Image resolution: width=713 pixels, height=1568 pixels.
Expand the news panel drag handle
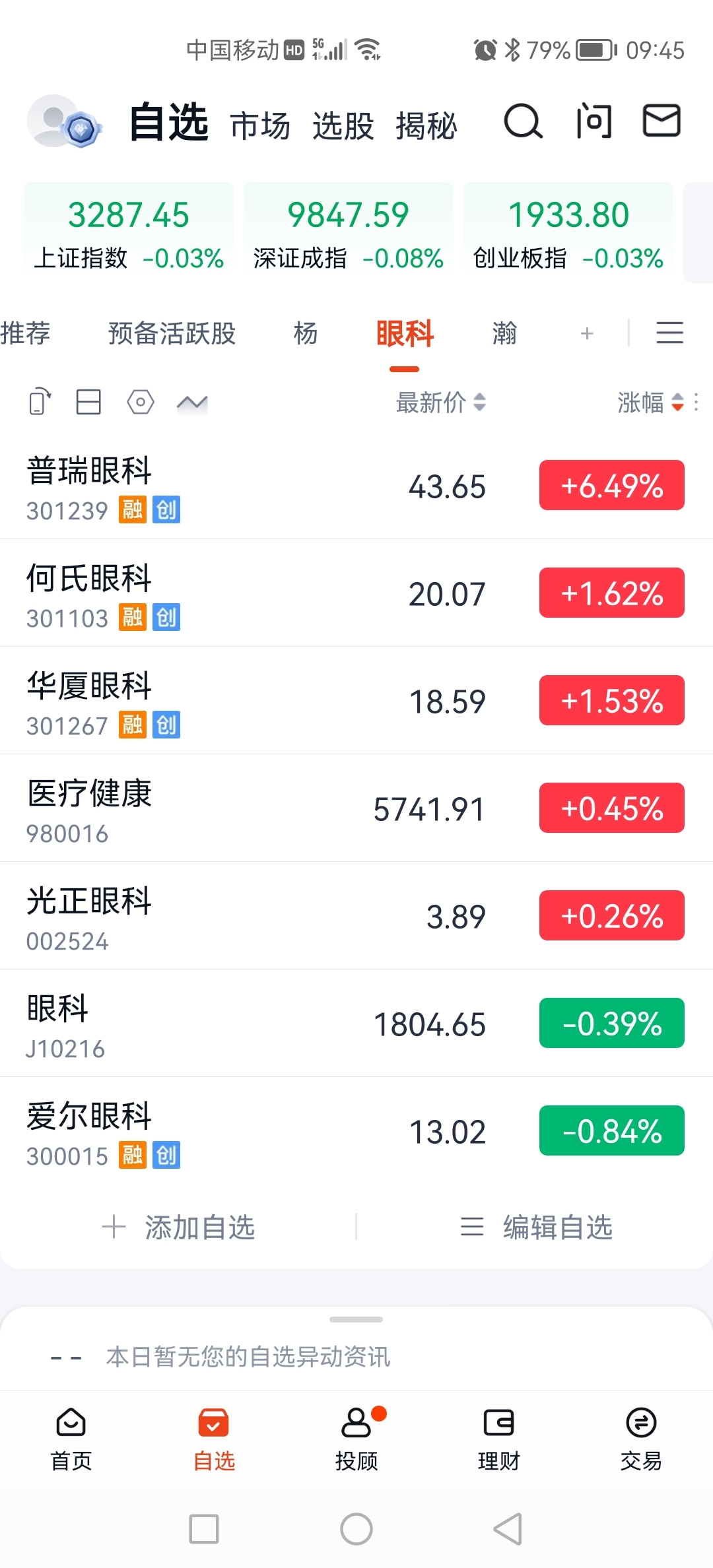point(356,1320)
